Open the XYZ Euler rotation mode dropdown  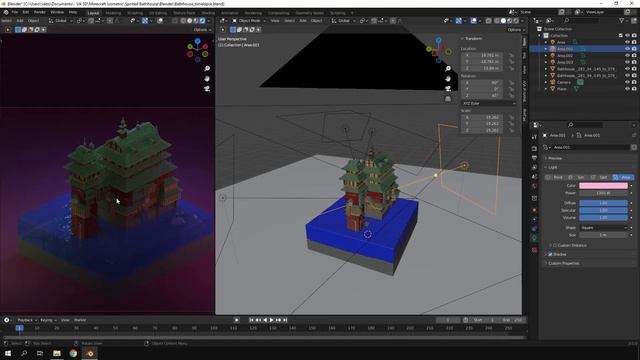[x=488, y=103]
